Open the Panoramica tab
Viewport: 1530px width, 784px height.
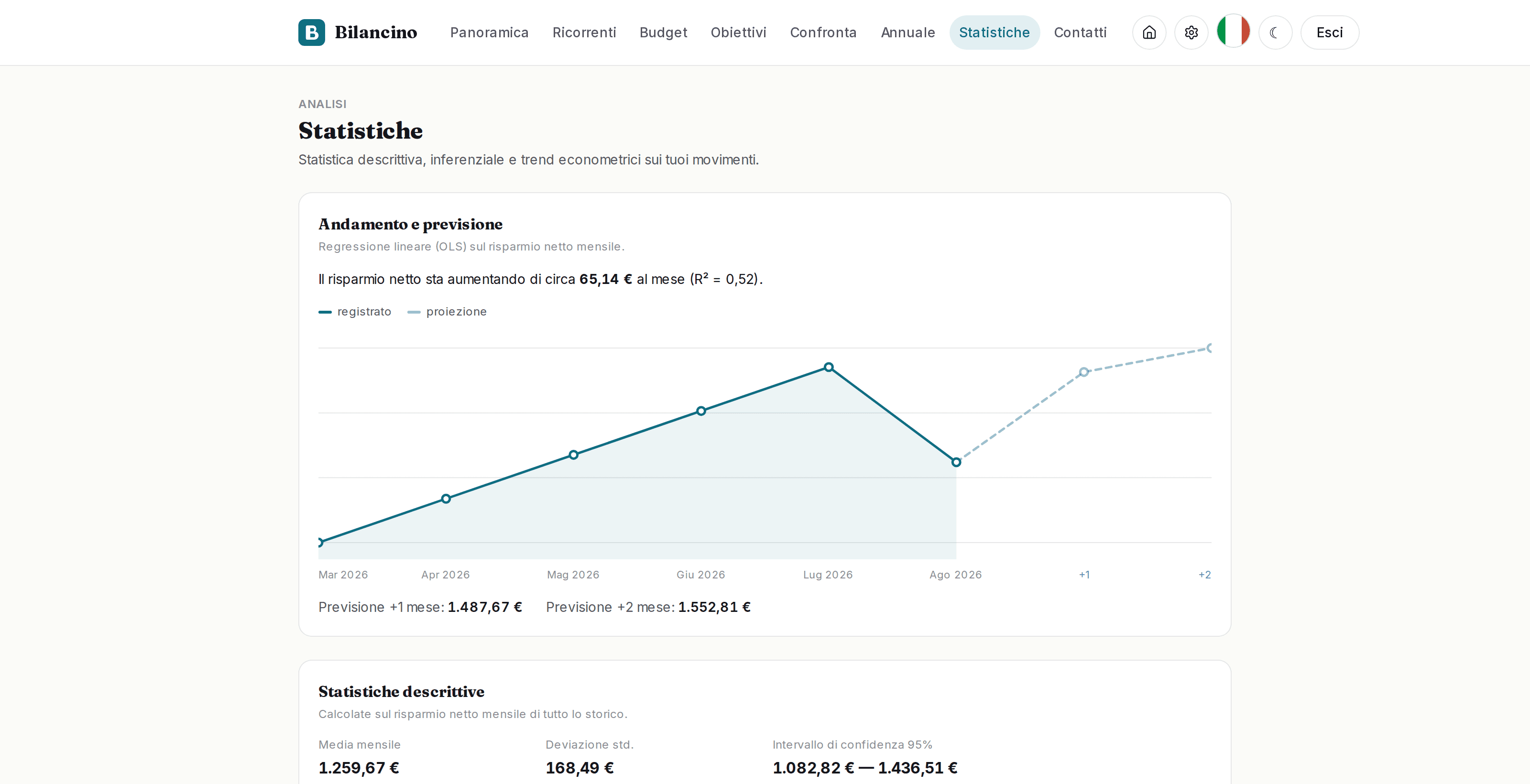point(489,32)
